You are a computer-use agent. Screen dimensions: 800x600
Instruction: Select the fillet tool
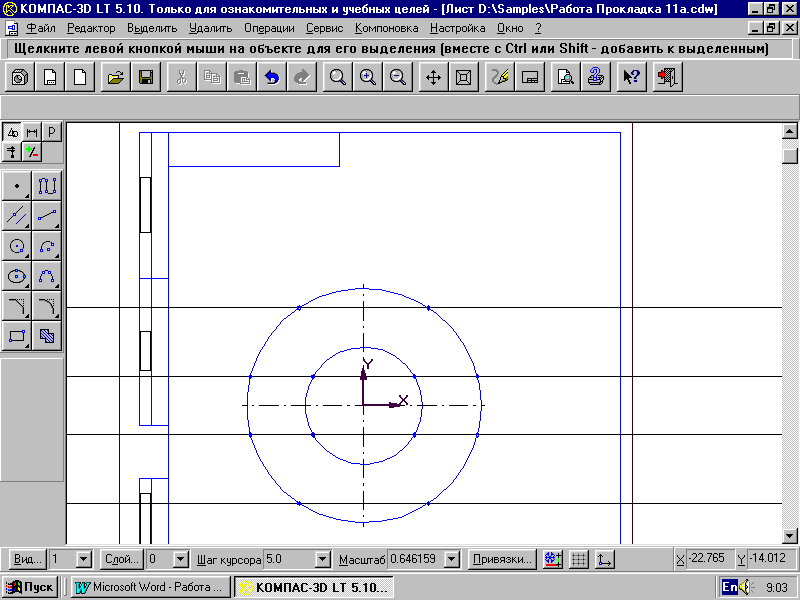(x=47, y=306)
